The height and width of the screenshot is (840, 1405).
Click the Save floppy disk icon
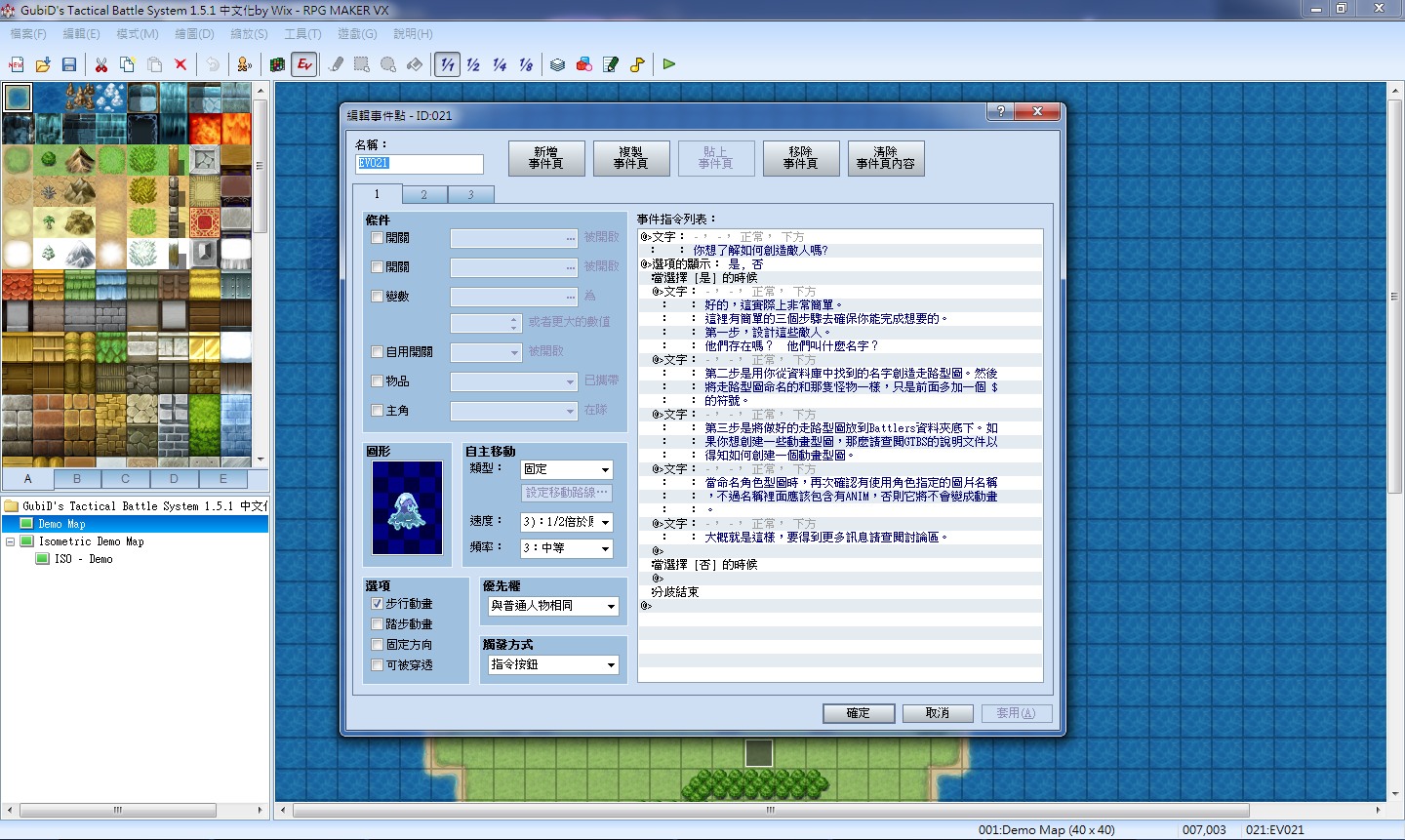[69, 64]
